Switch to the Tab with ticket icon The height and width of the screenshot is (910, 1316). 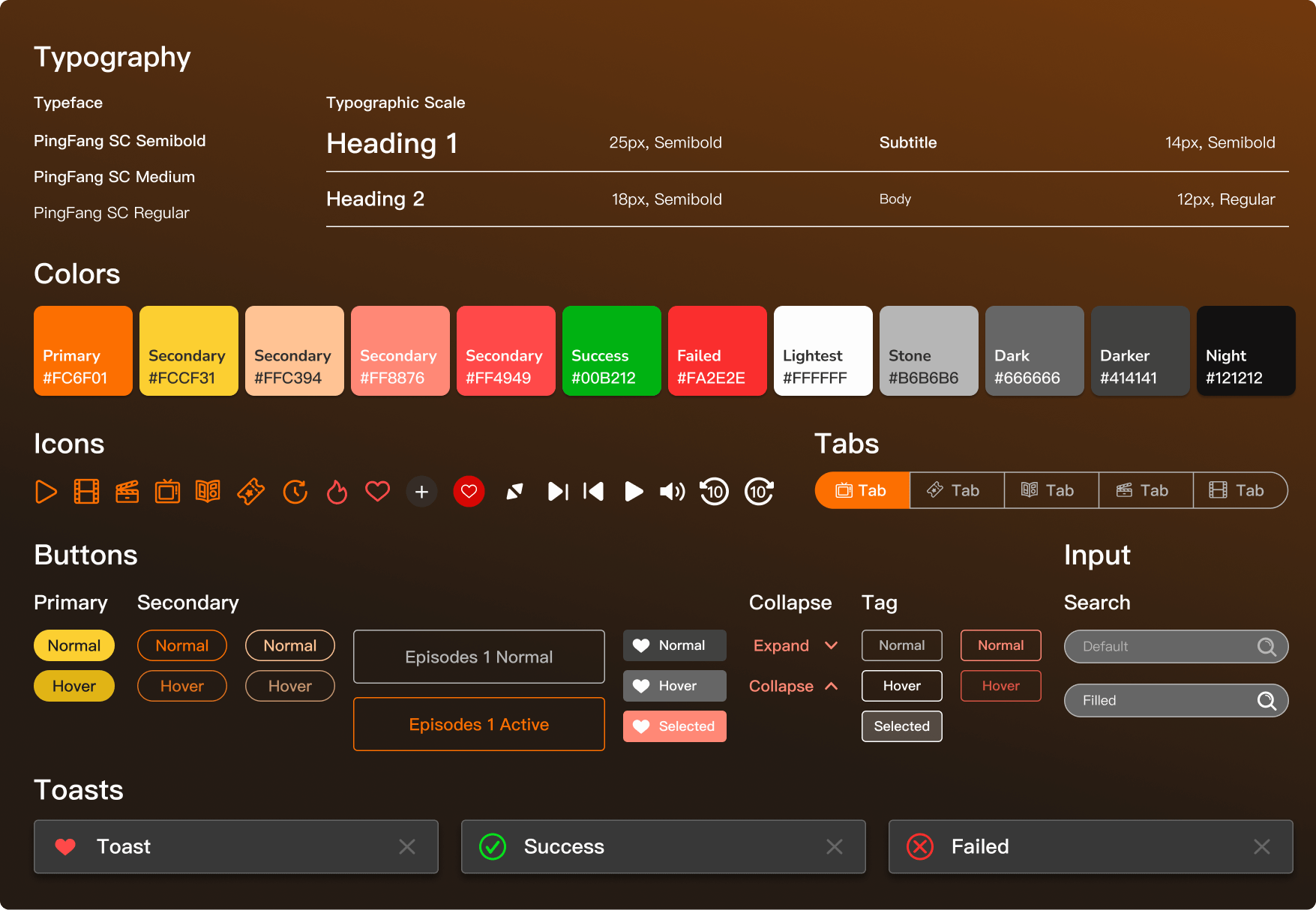click(x=957, y=490)
